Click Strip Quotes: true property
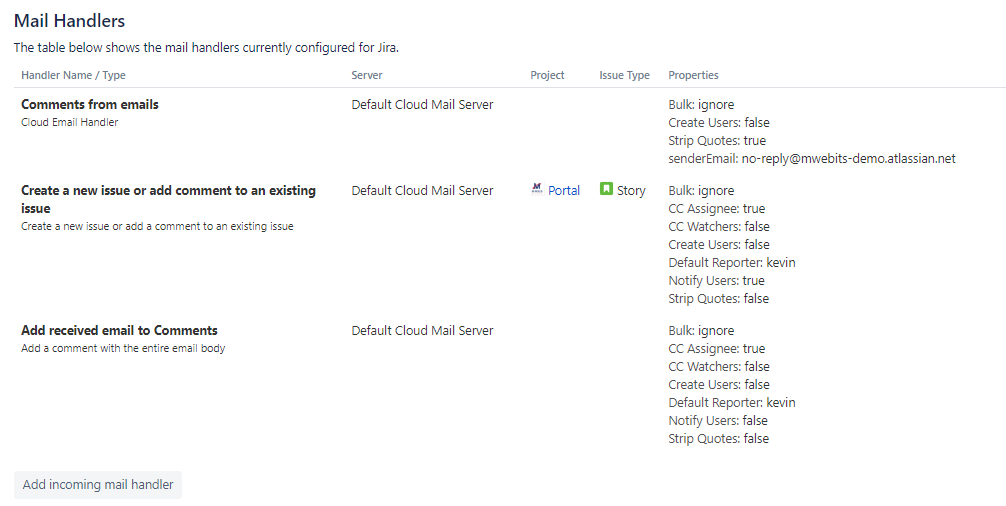This screenshot has height=506, width=1006. [717, 140]
